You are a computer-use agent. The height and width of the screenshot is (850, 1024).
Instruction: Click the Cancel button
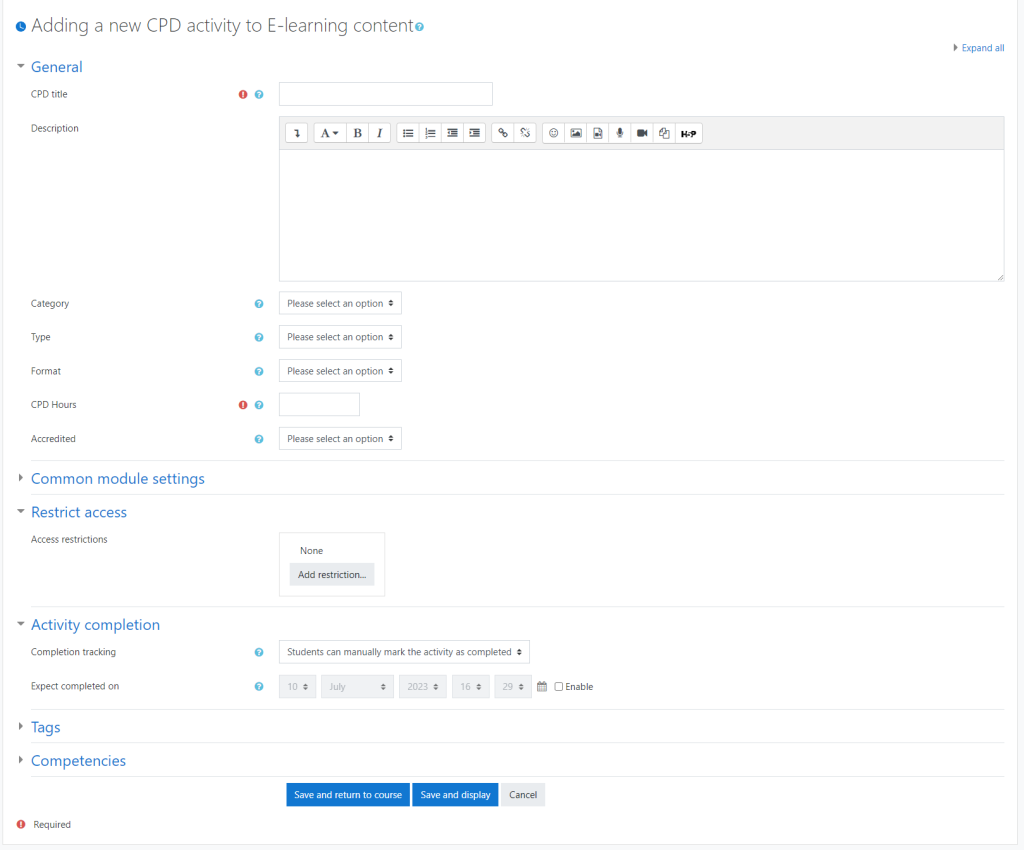[523, 795]
